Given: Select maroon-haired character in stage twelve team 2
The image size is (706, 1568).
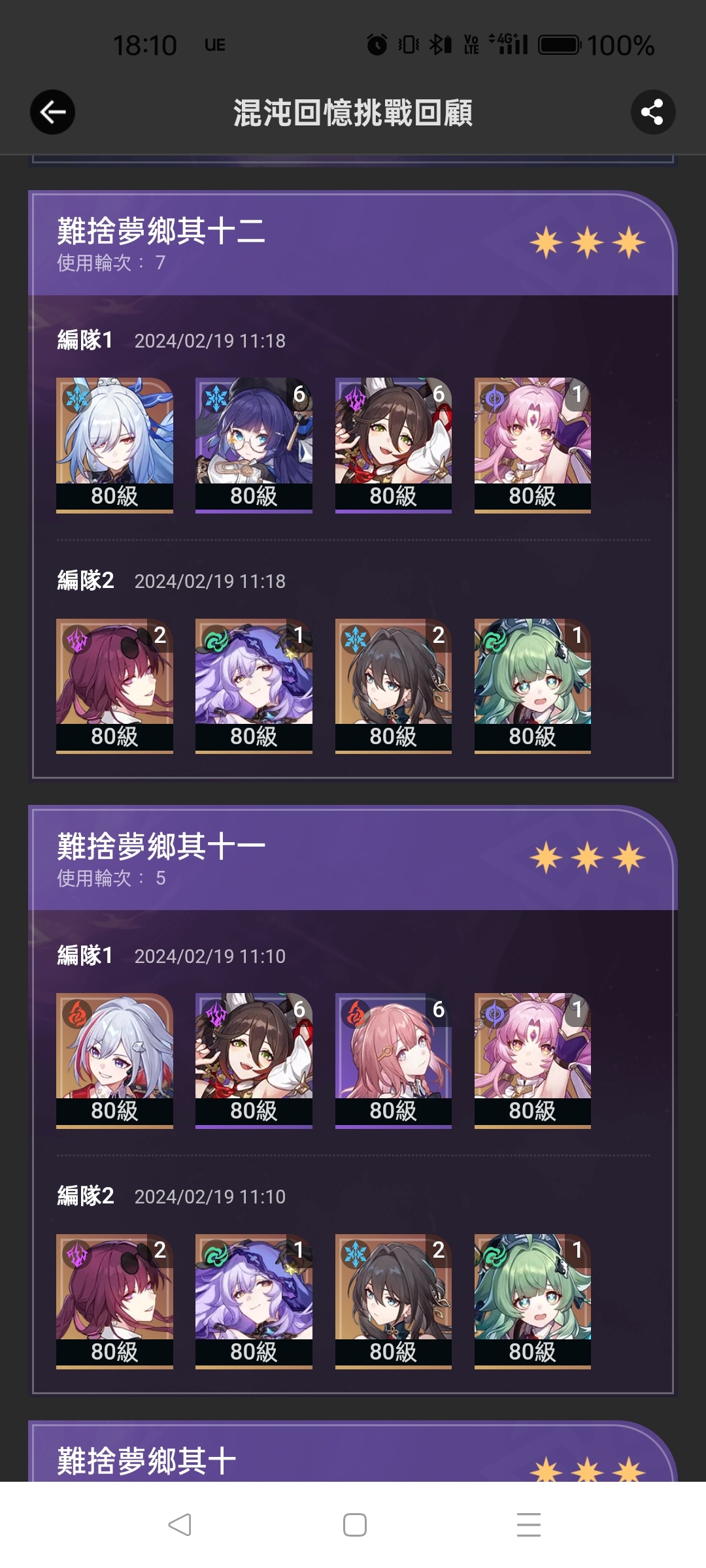Looking at the screenshot, I should click(x=114, y=686).
